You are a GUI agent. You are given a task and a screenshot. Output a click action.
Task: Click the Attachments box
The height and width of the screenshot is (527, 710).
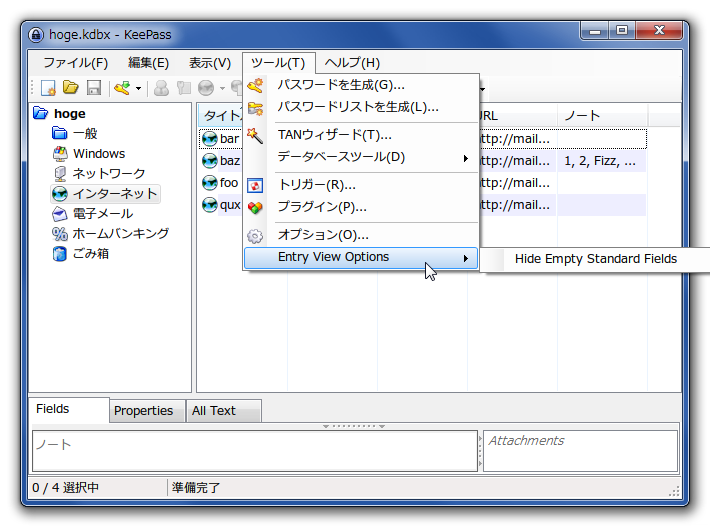pyautogui.click(x=580, y=451)
